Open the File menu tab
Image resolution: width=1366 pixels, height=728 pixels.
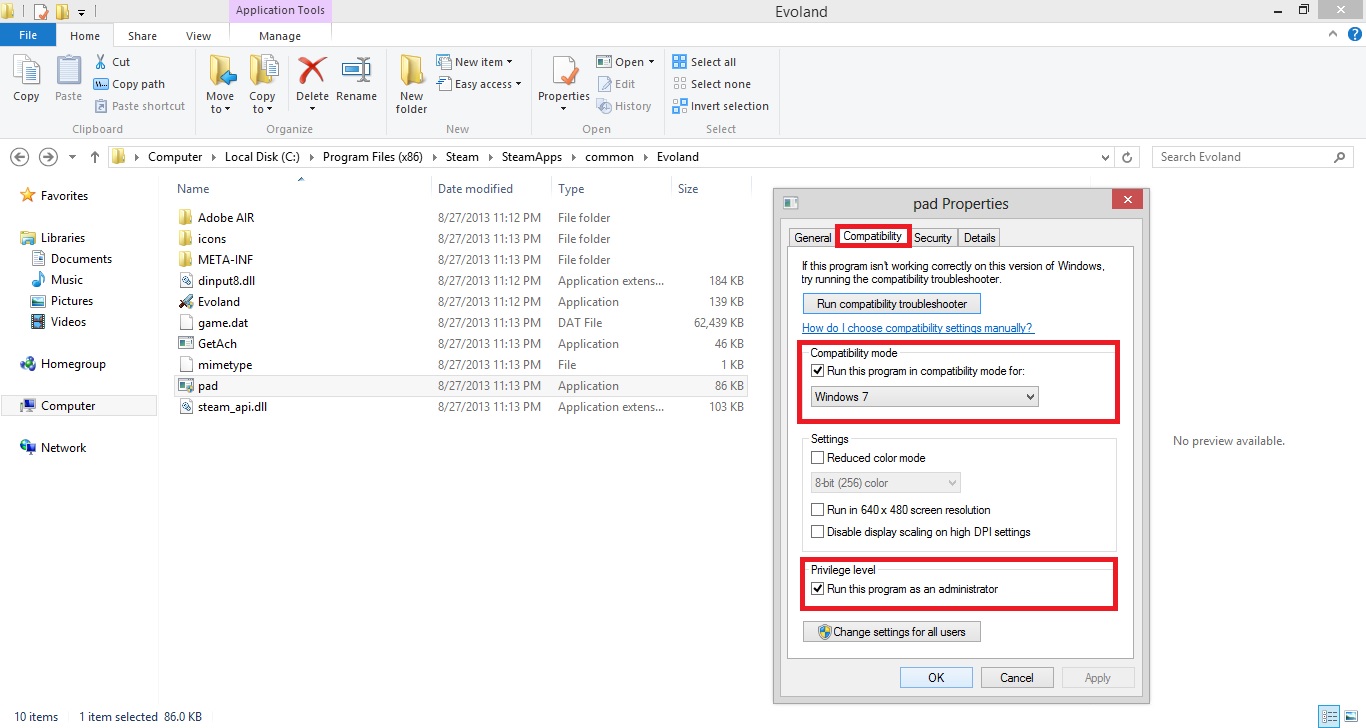[x=28, y=36]
